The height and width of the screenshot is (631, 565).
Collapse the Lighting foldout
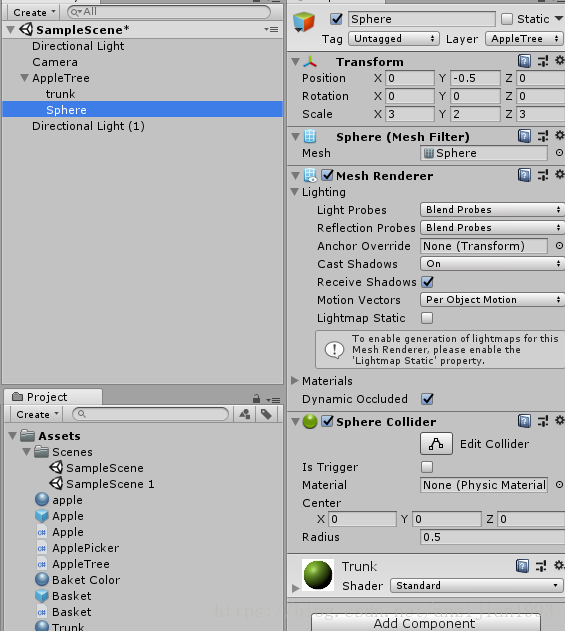[x=295, y=192]
